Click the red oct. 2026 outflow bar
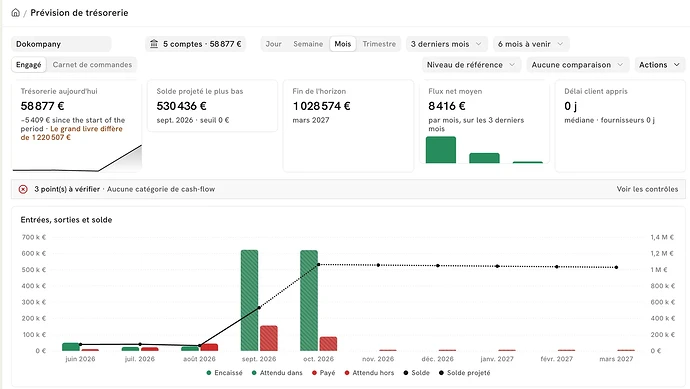 [x=328, y=344]
